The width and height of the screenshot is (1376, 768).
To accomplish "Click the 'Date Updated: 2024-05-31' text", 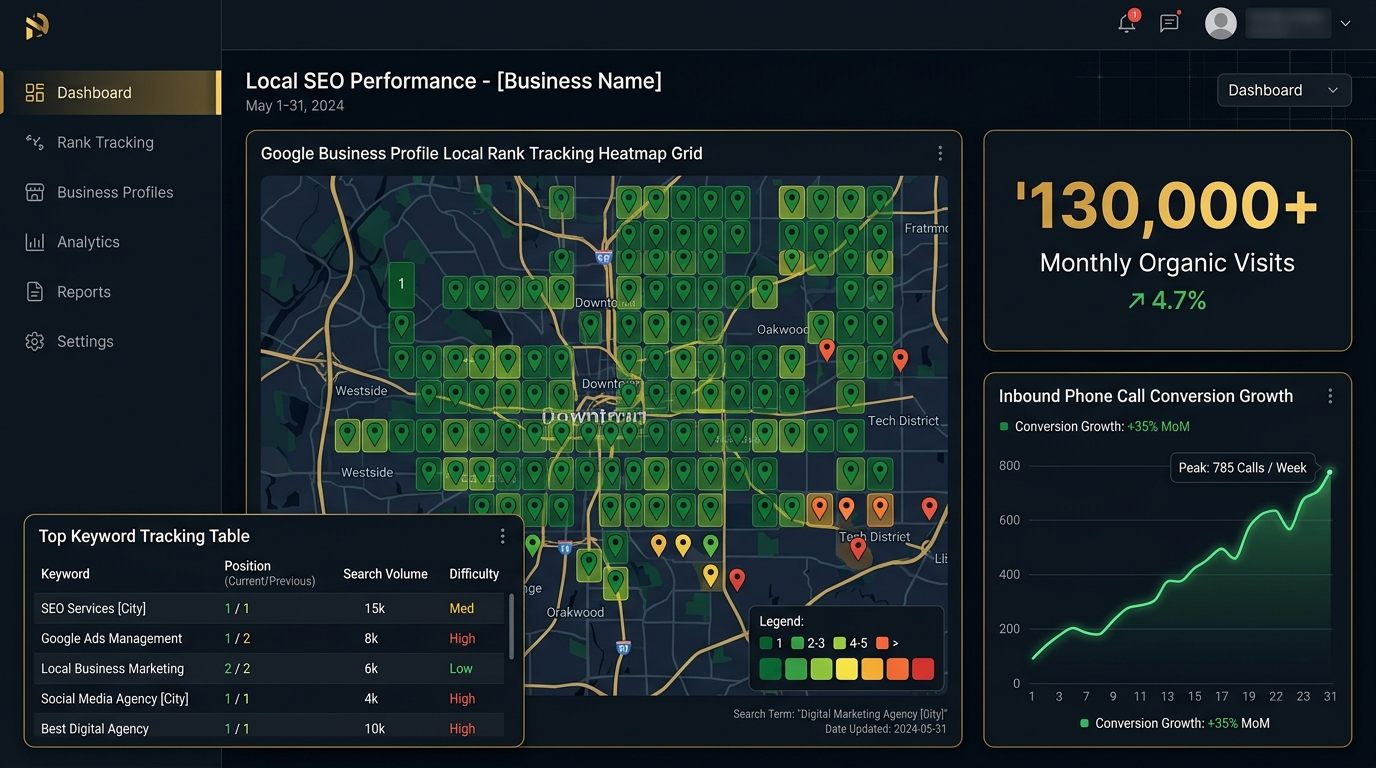I will point(886,729).
